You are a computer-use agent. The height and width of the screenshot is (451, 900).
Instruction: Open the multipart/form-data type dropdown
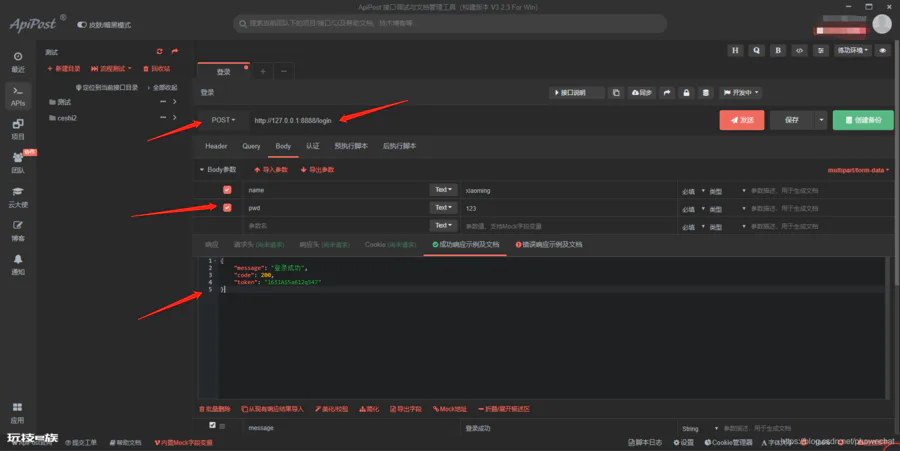858,170
